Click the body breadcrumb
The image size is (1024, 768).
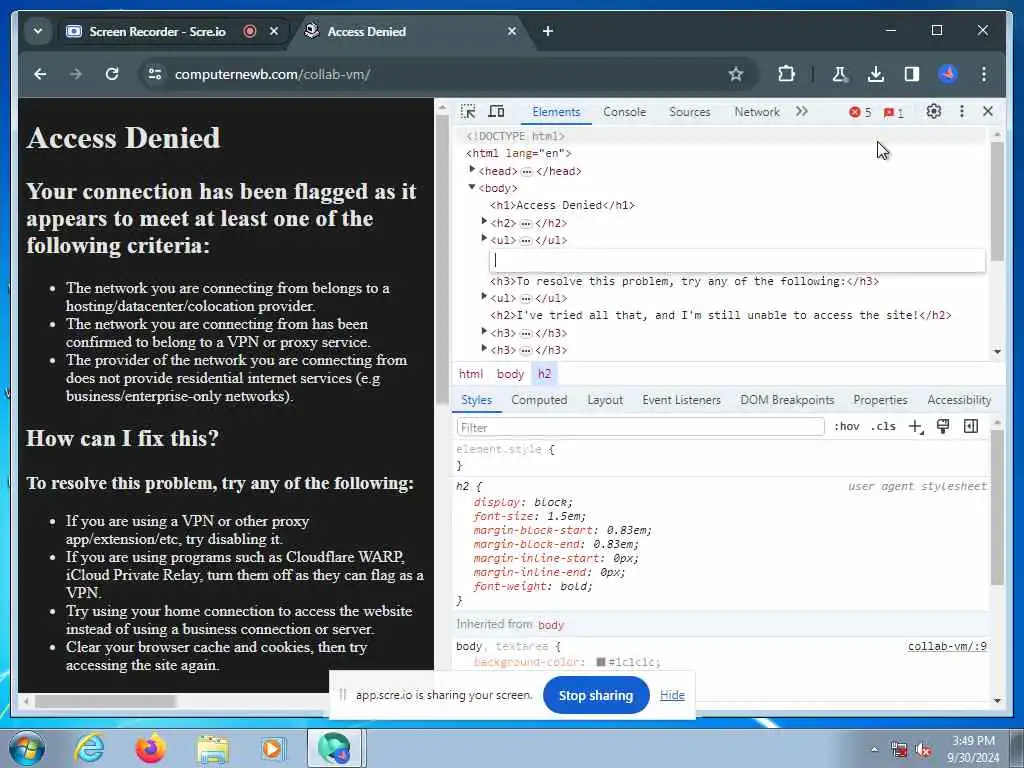510,374
